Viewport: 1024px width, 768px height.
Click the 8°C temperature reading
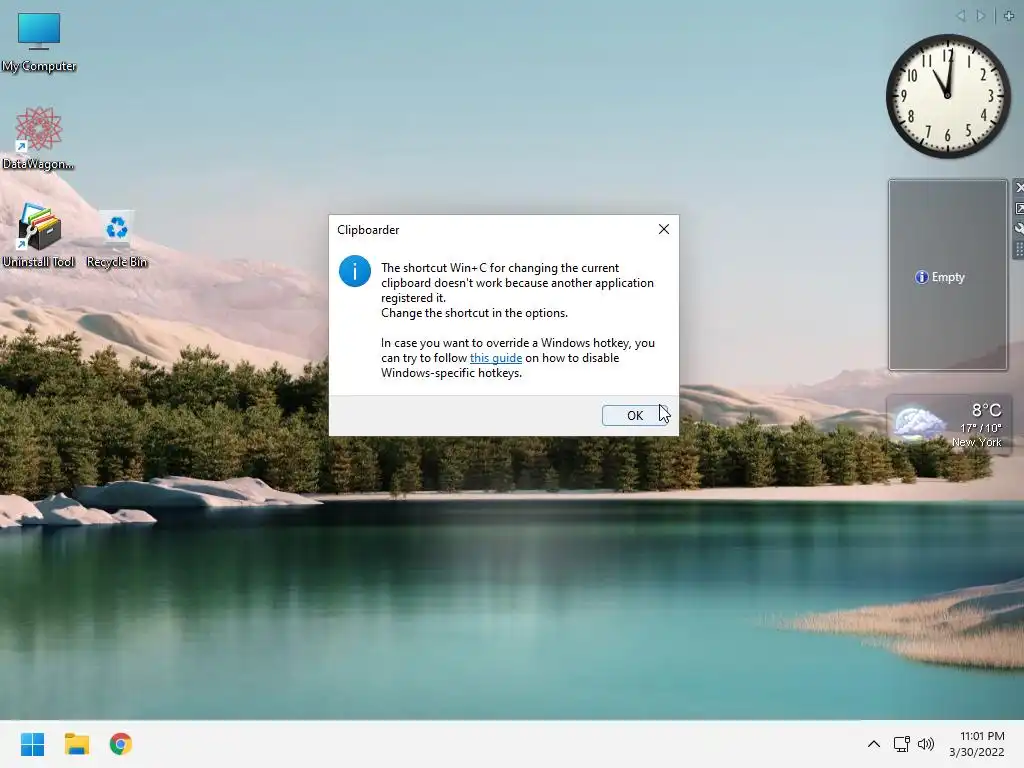[x=986, y=410]
